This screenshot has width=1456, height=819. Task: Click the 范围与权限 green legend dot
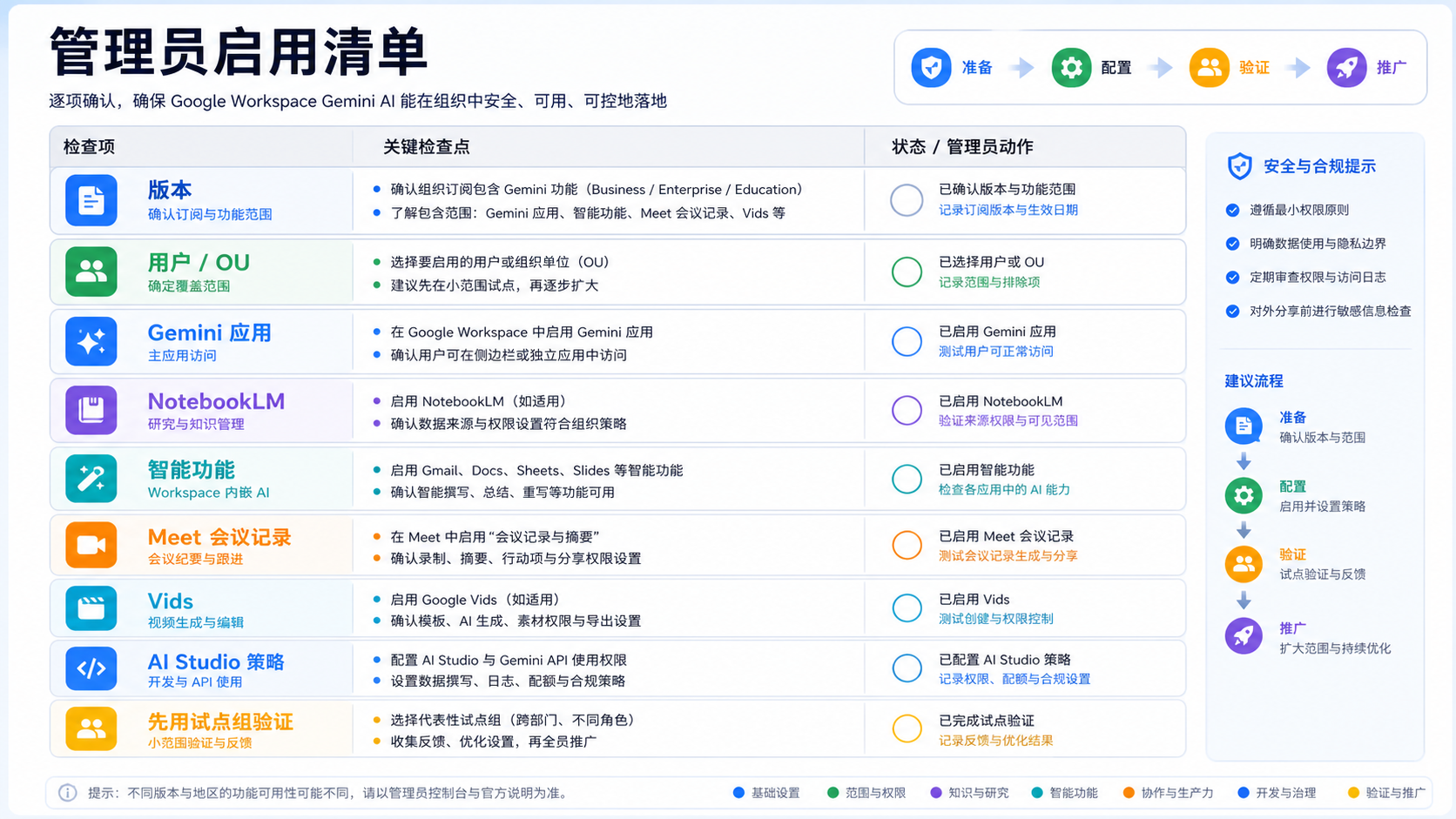pyautogui.click(x=832, y=793)
